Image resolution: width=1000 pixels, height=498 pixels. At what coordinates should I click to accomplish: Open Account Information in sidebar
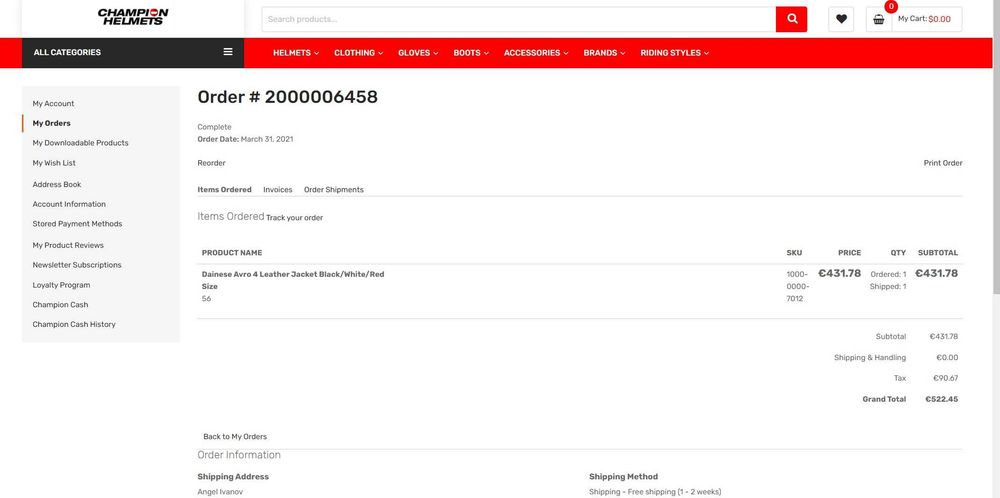pos(69,204)
